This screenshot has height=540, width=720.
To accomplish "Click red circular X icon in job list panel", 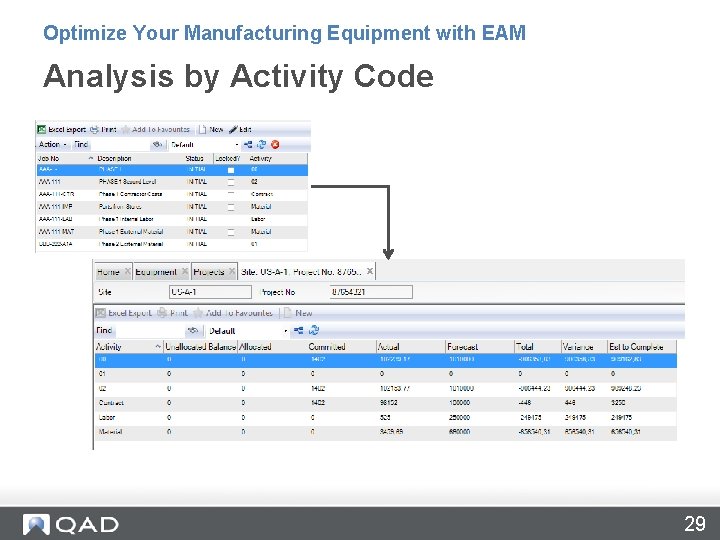I will [x=275, y=145].
